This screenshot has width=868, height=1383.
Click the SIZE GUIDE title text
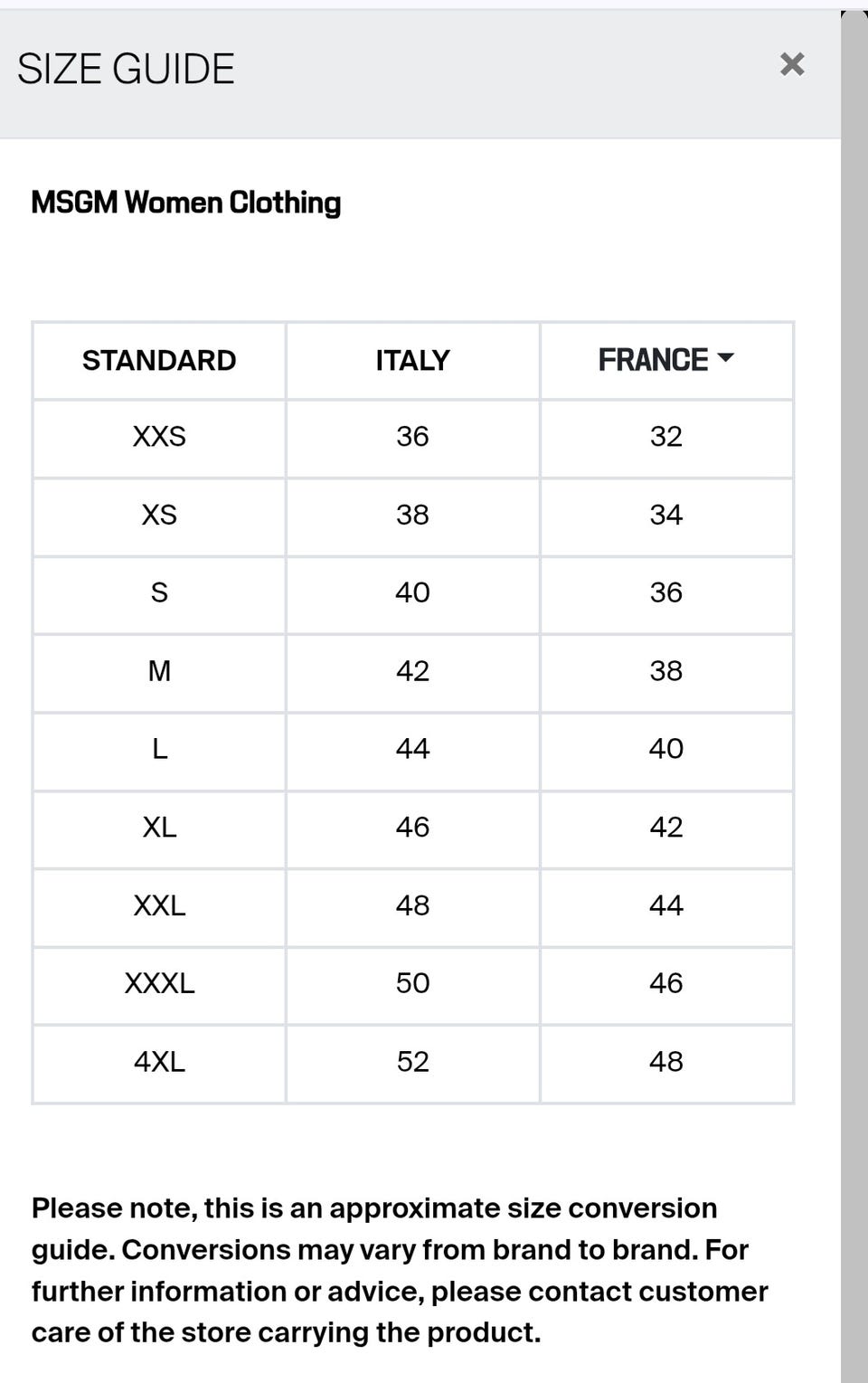coord(126,70)
